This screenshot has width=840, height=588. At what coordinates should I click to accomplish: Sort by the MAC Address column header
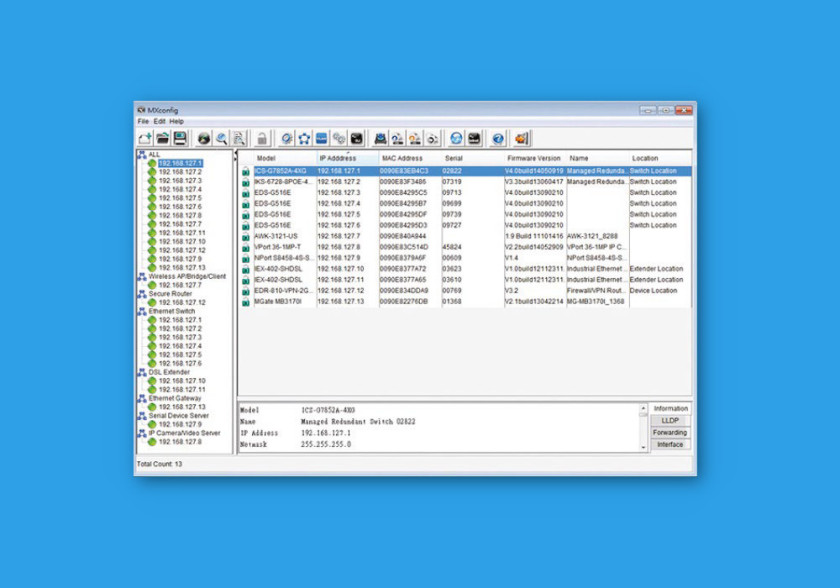[x=410, y=159]
